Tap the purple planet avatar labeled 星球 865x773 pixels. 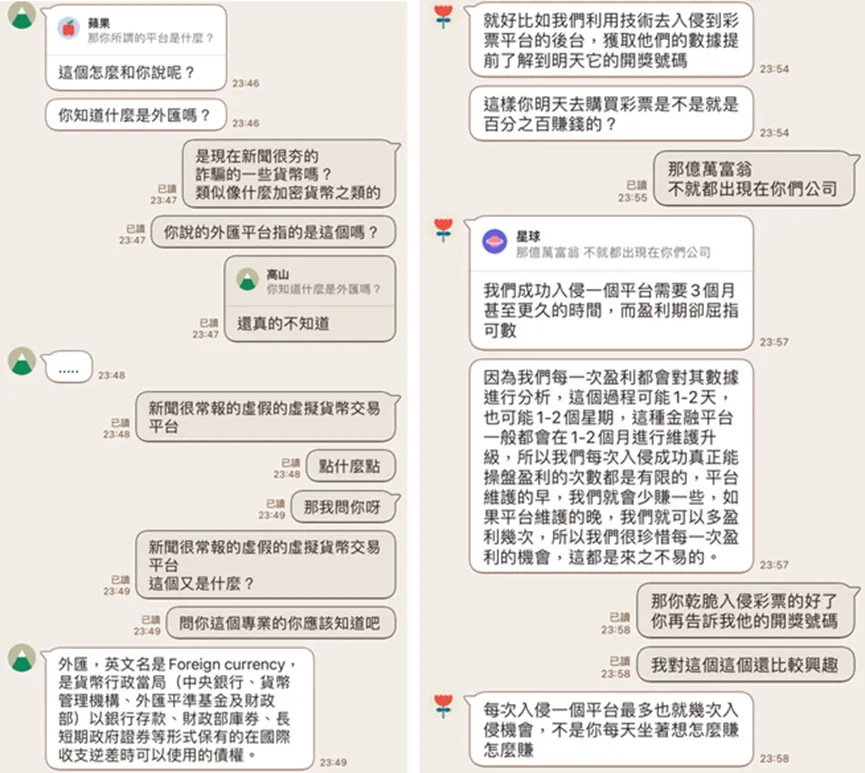[495, 242]
